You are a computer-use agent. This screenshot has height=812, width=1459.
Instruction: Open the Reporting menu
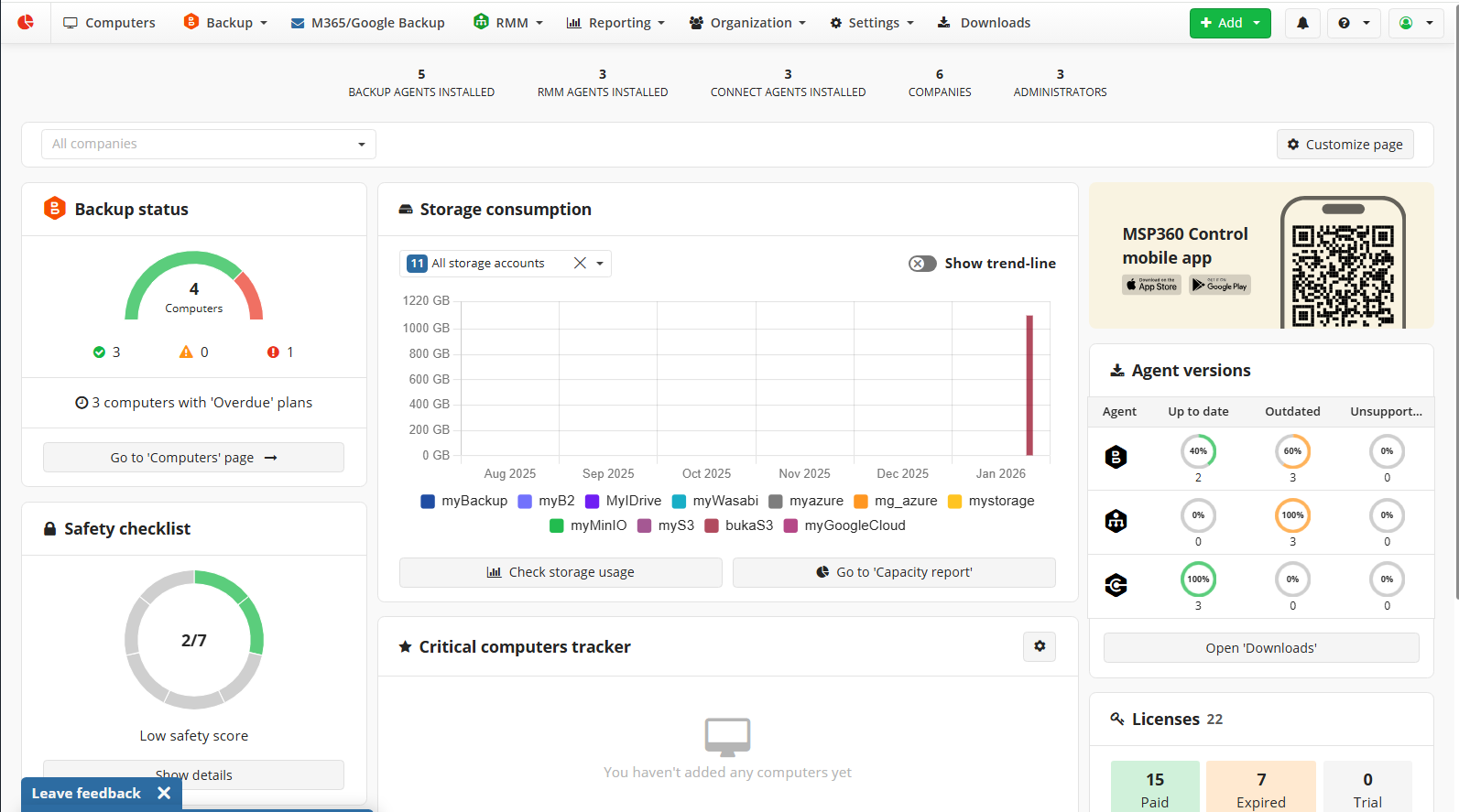(x=615, y=23)
